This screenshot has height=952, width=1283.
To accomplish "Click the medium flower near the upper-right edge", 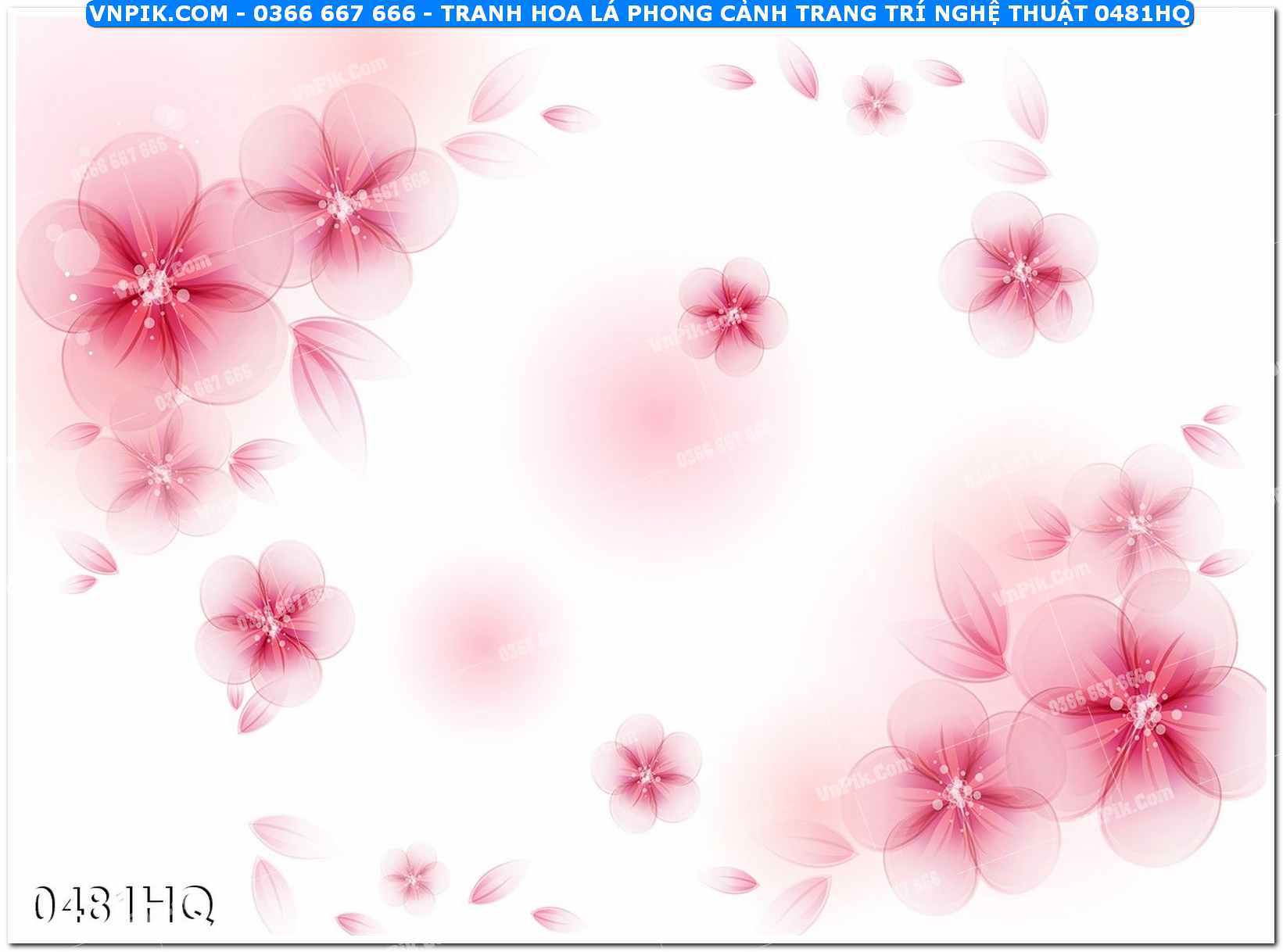I will [1020, 272].
